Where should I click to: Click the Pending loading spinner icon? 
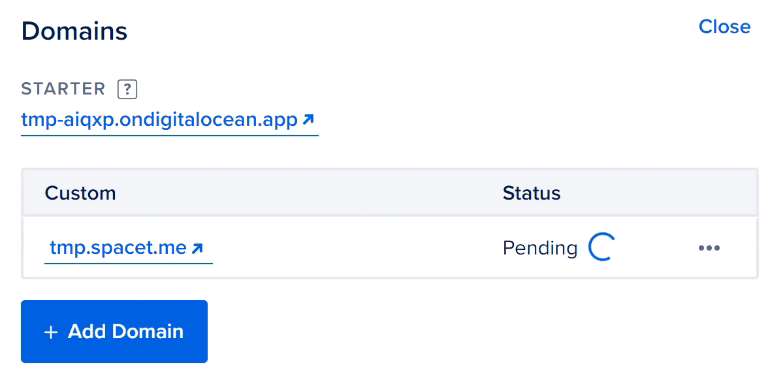point(600,248)
